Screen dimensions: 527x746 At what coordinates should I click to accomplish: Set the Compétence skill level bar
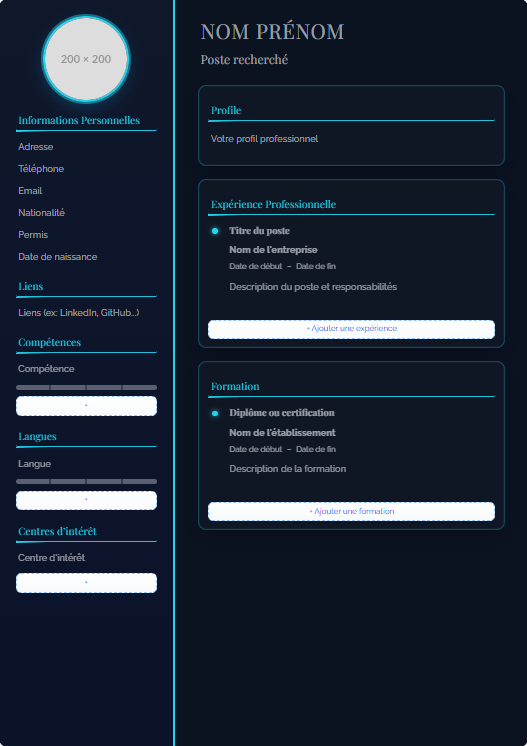86,387
